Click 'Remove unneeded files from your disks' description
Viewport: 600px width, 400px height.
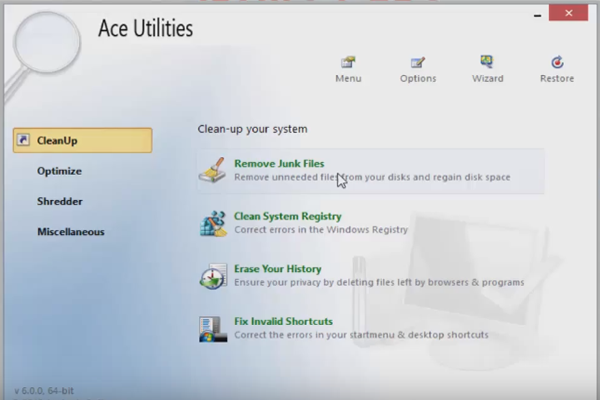(372, 177)
